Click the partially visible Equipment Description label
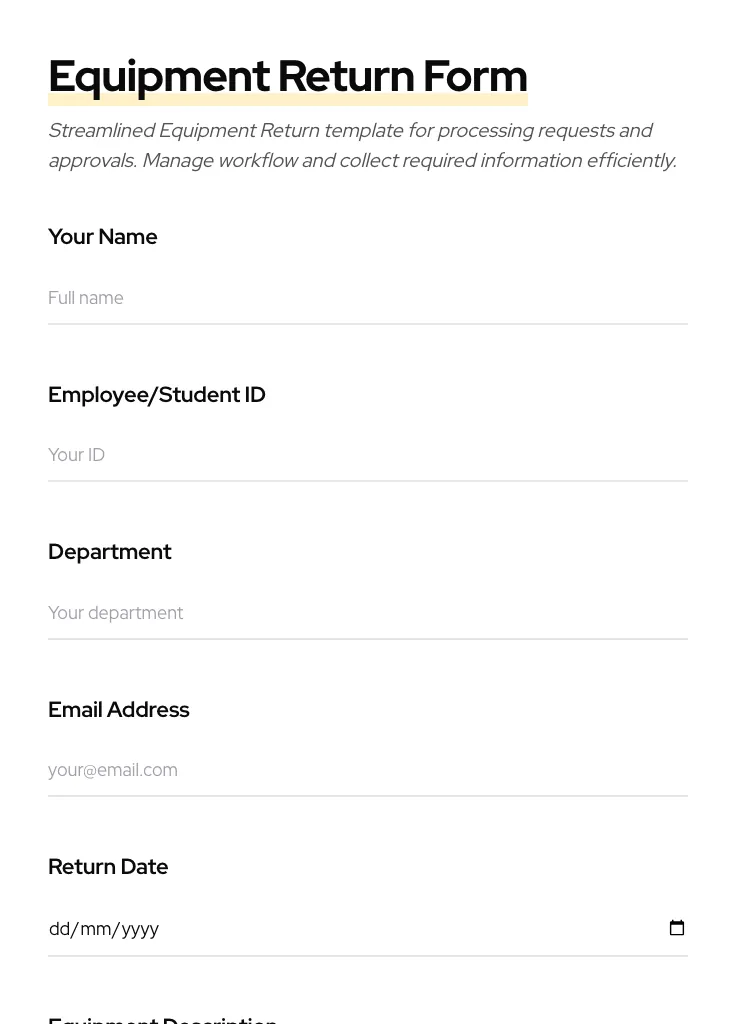This screenshot has width=736, height=1024. click(163, 1019)
